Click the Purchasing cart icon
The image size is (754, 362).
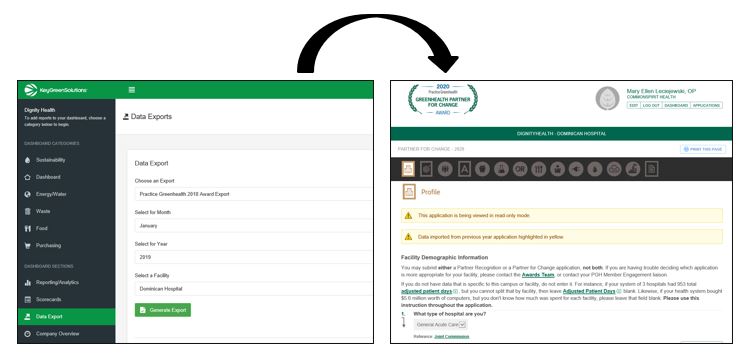28,245
